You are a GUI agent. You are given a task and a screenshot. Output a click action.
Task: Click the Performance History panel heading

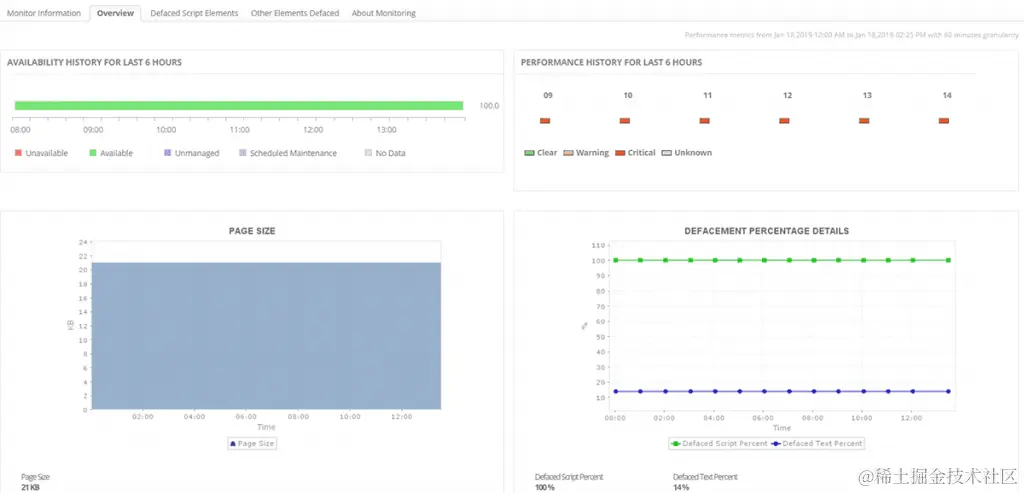611,63
